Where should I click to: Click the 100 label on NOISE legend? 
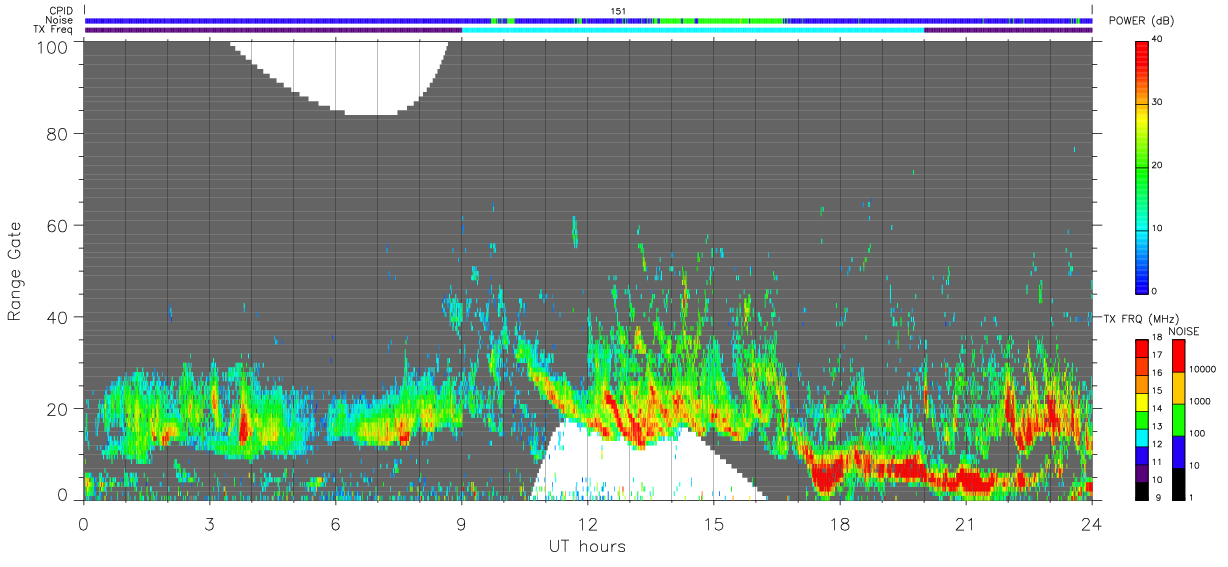click(x=1198, y=433)
